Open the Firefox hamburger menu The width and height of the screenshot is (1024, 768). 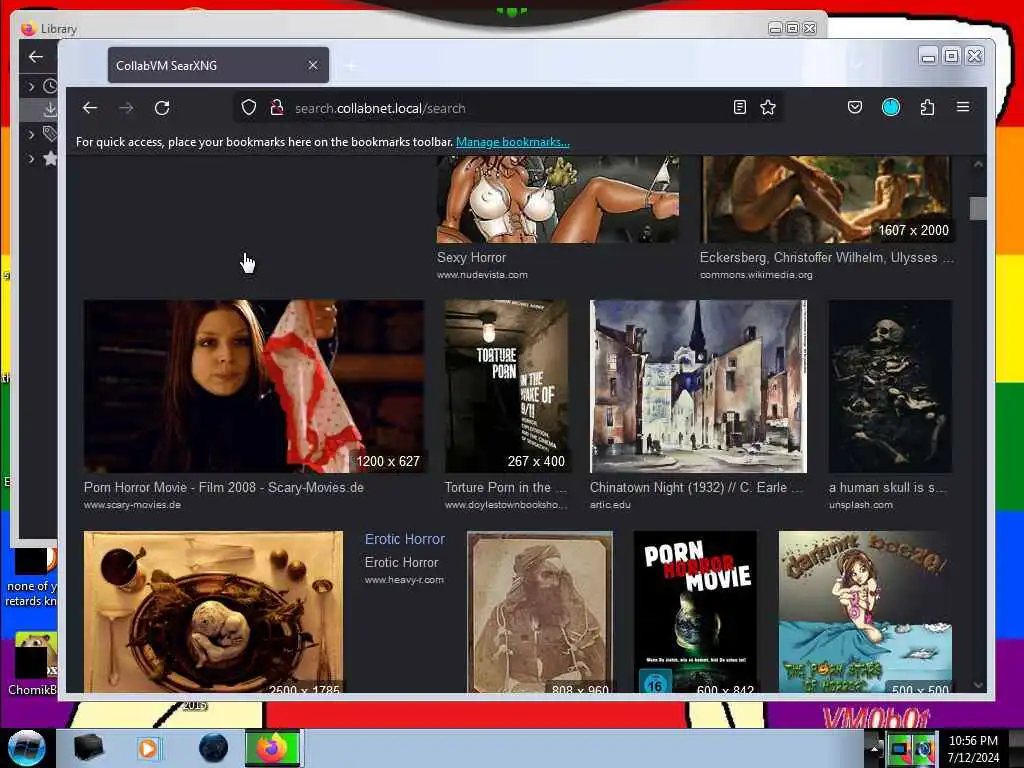[x=963, y=107]
